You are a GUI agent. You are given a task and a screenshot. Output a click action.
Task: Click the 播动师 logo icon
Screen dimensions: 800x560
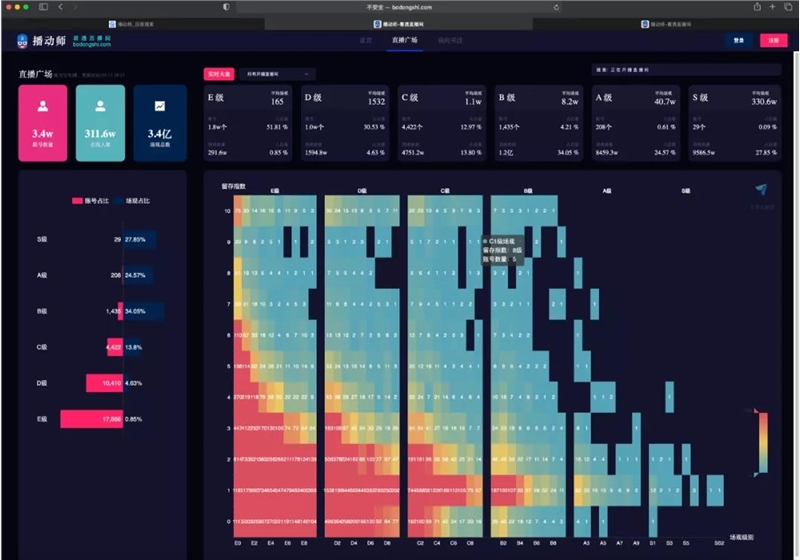pyautogui.click(x=24, y=41)
